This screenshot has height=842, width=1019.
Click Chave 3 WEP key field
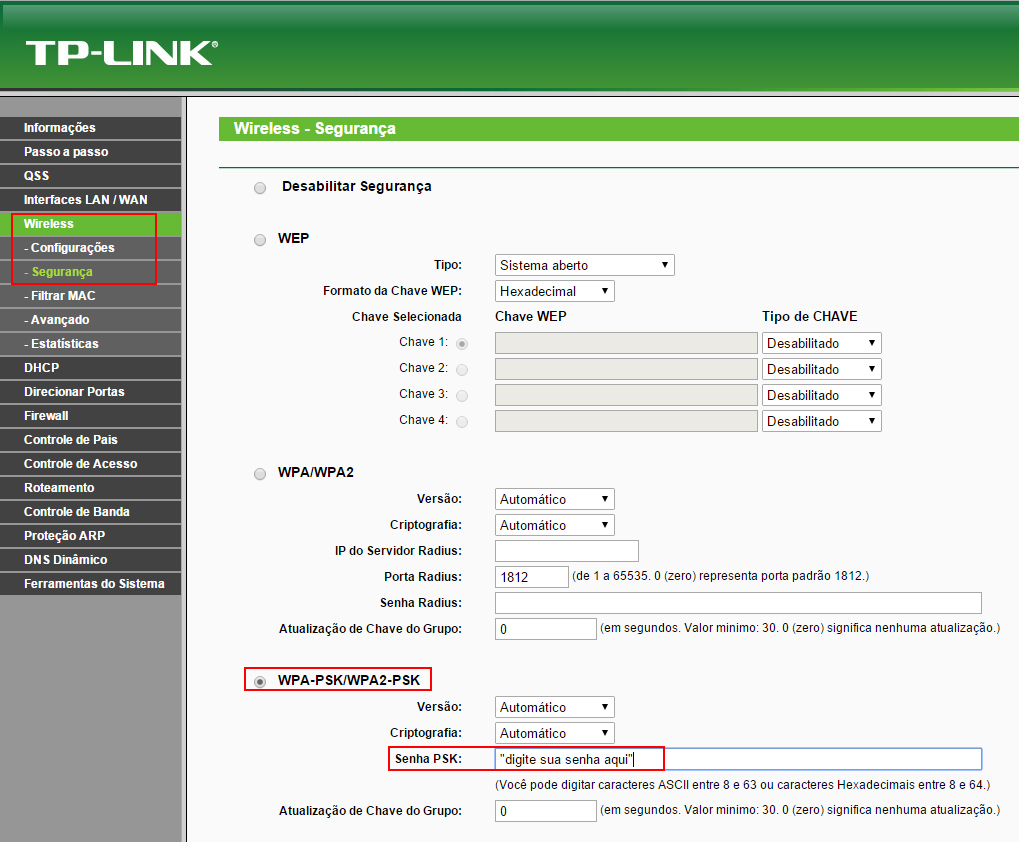coord(626,395)
